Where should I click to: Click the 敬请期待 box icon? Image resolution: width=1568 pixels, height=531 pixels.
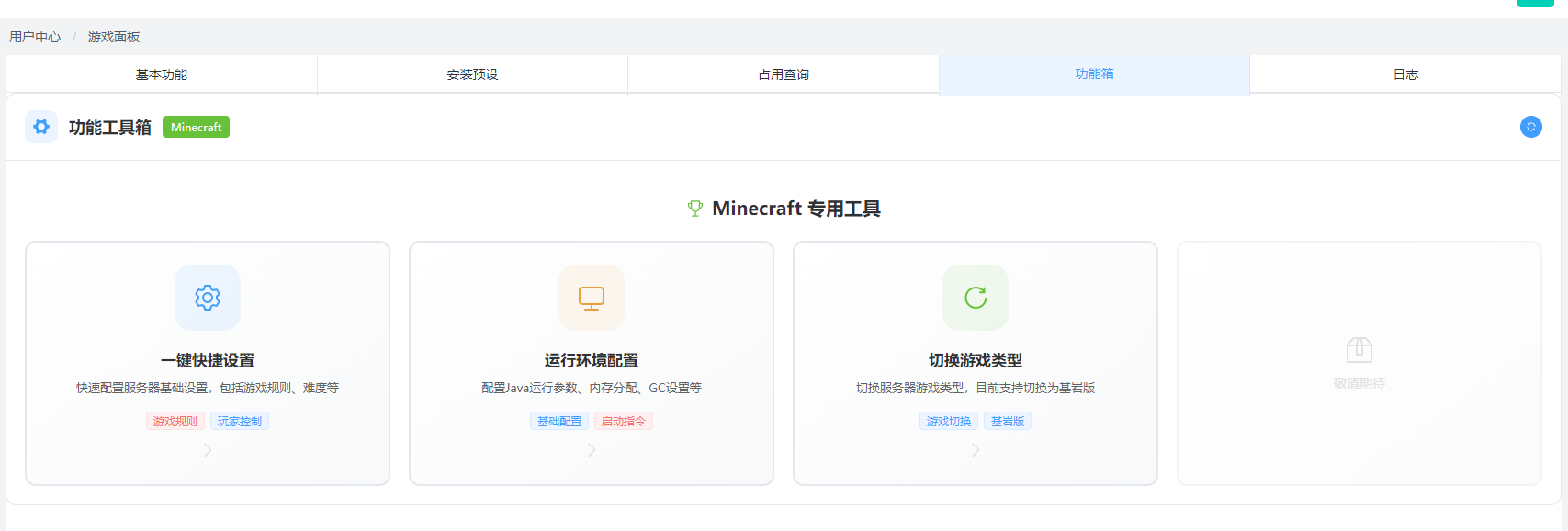point(1359,350)
